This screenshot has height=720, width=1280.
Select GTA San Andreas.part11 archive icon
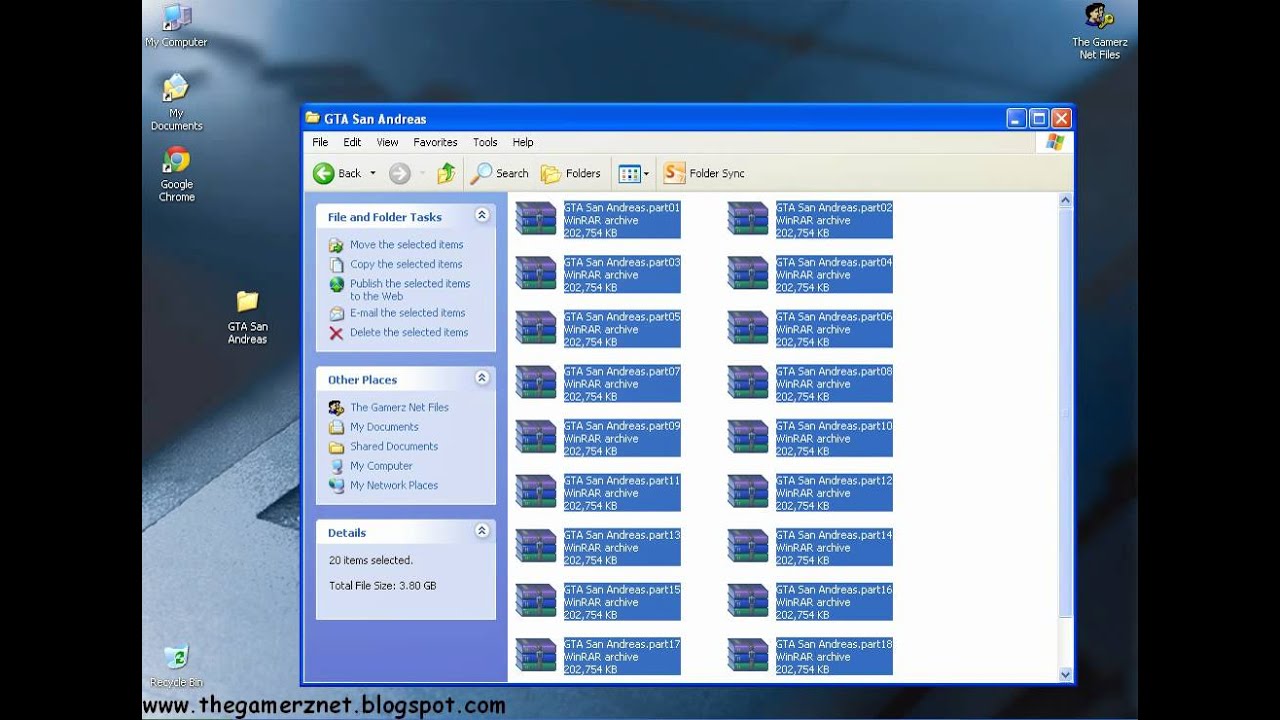point(536,492)
